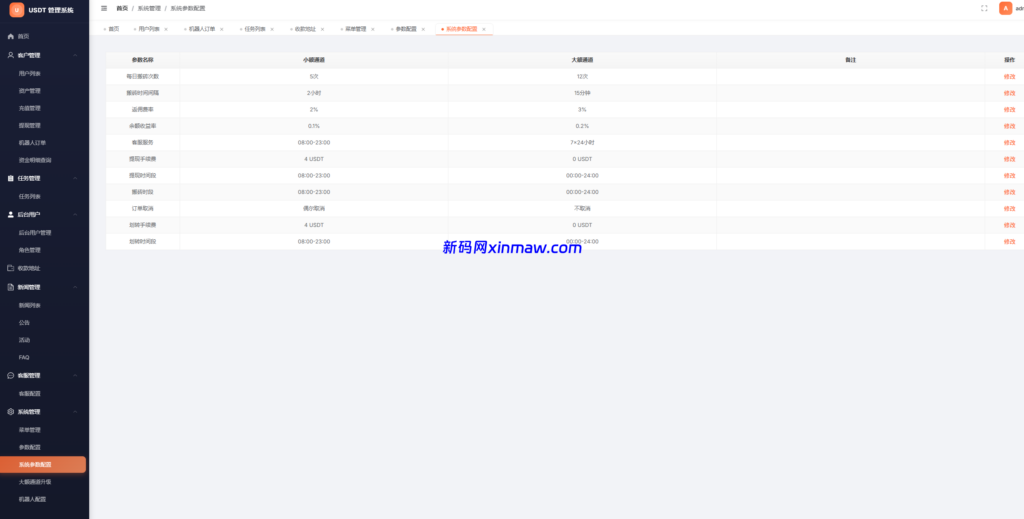
Task: Collapse the 客服管理 sidebar group
Action: 75,375
